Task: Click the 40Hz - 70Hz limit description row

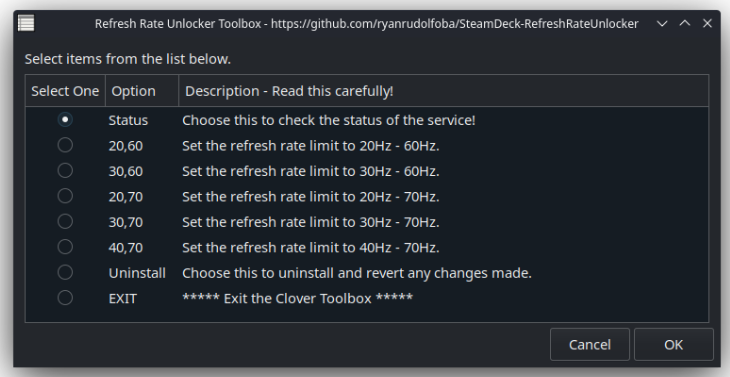Action: pyautogui.click(x=311, y=248)
